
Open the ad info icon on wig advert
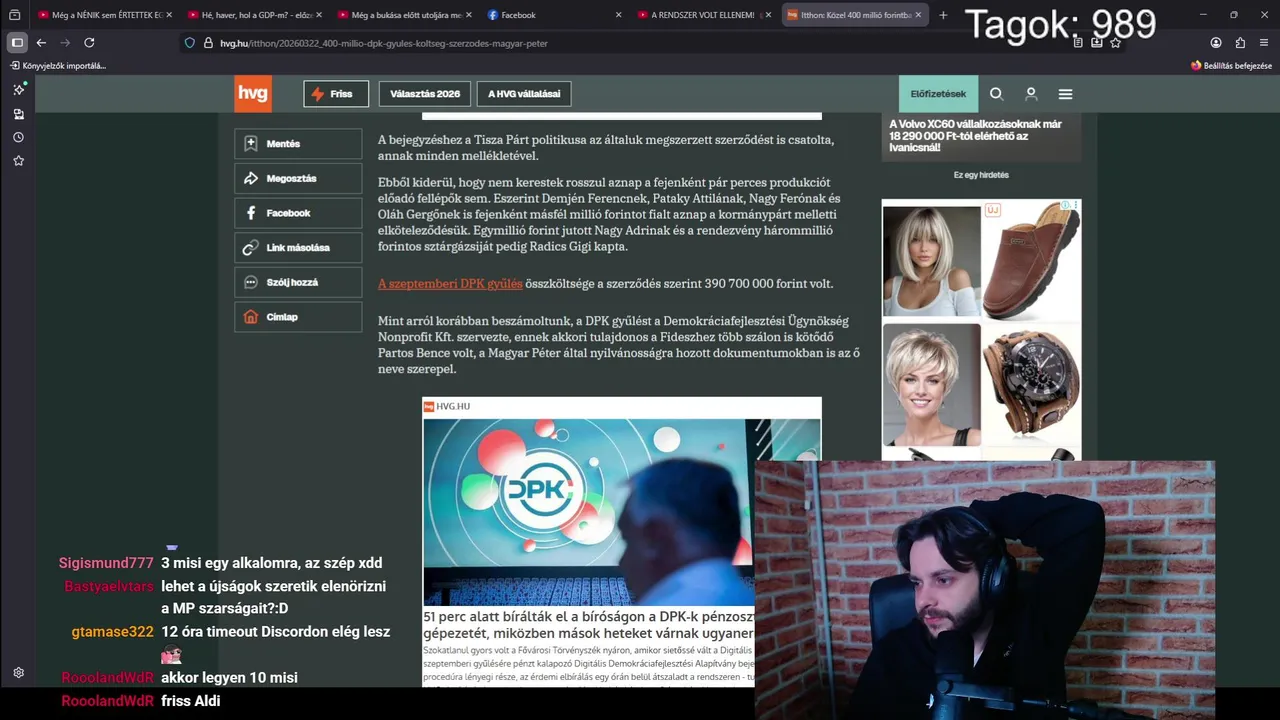(1066, 205)
